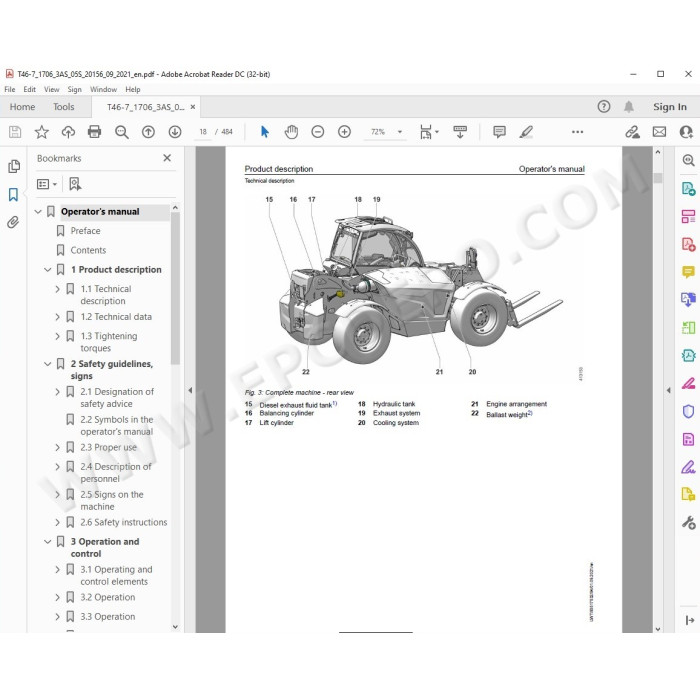Click the page number input field
This screenshot has width=700, height=700.
tap(203, 132)
